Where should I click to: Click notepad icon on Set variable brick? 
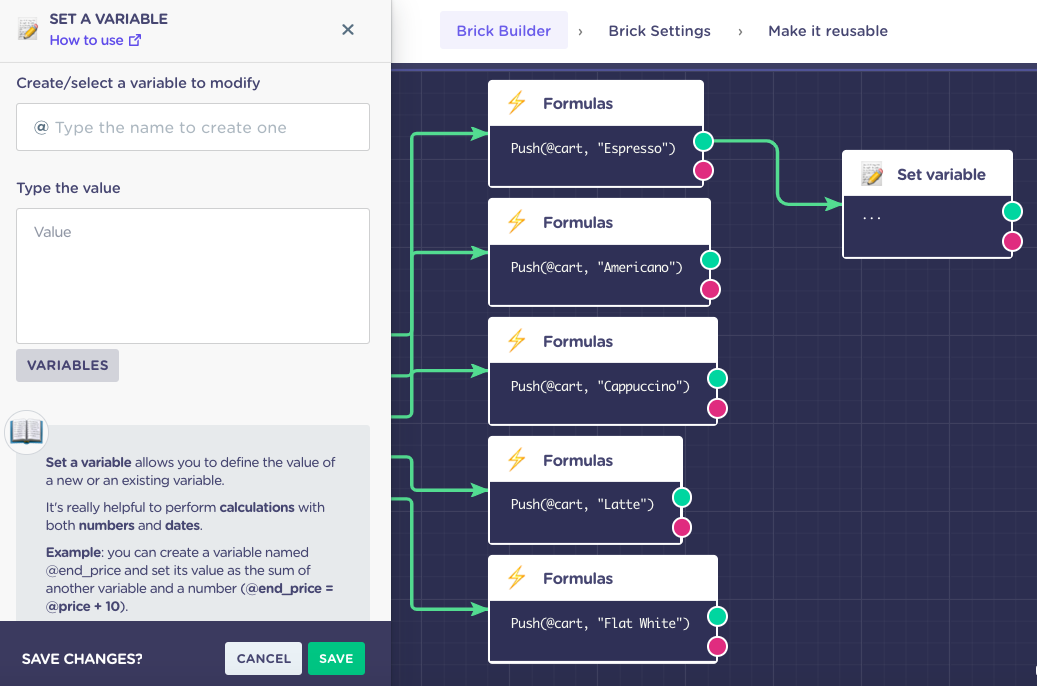[872, 175]
